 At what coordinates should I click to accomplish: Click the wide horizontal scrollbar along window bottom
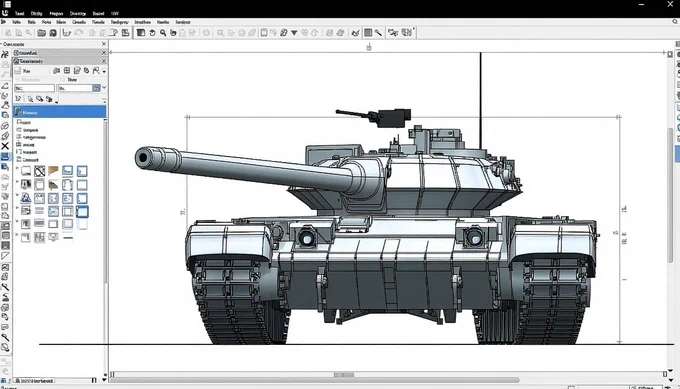314,380
